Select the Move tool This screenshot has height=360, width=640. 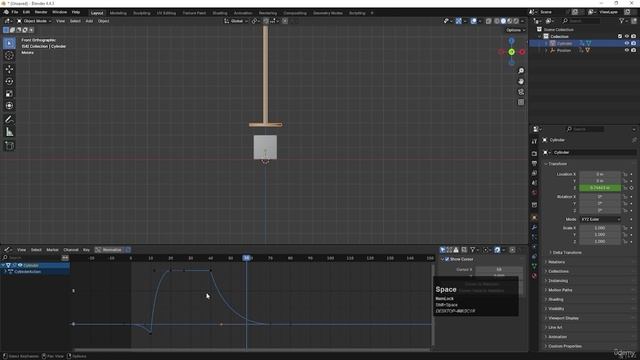pyautogui.click(x=9, y=69)
